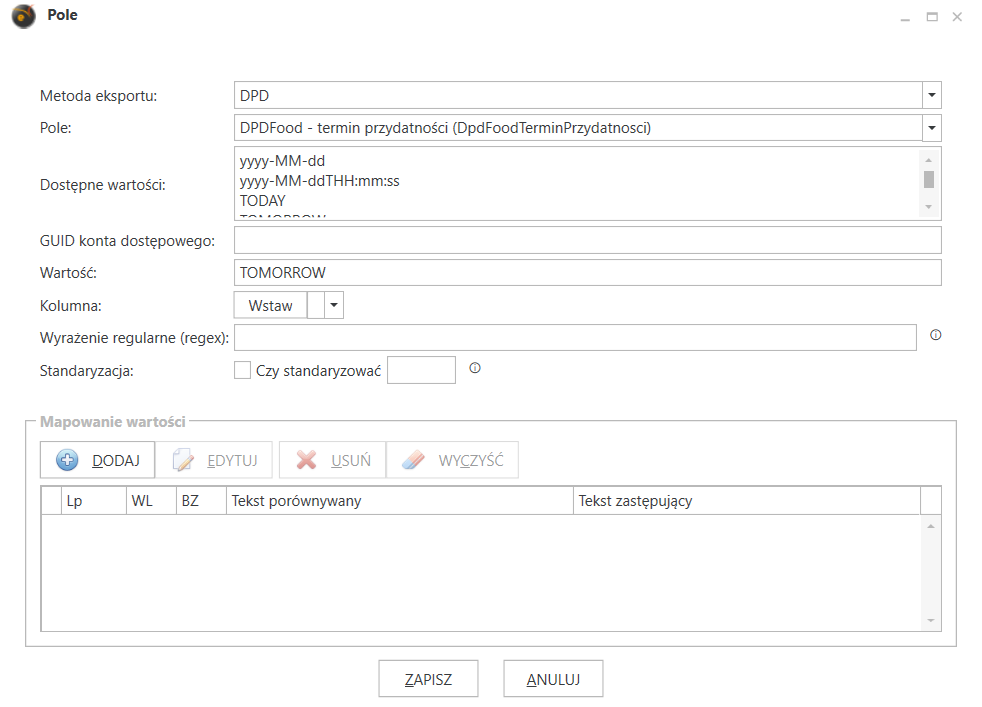Sort by Tekst porównywany column header
This screenshot has width=982, height=707.
400,501
